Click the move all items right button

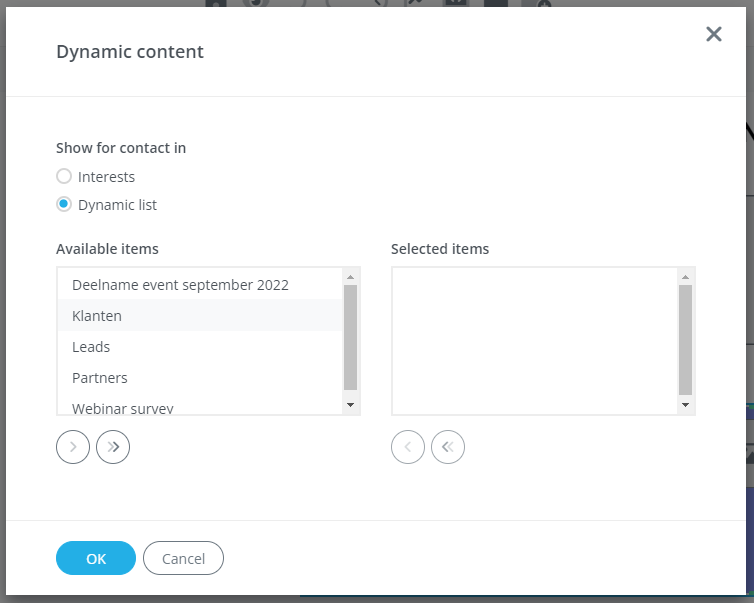pos(113,447)
